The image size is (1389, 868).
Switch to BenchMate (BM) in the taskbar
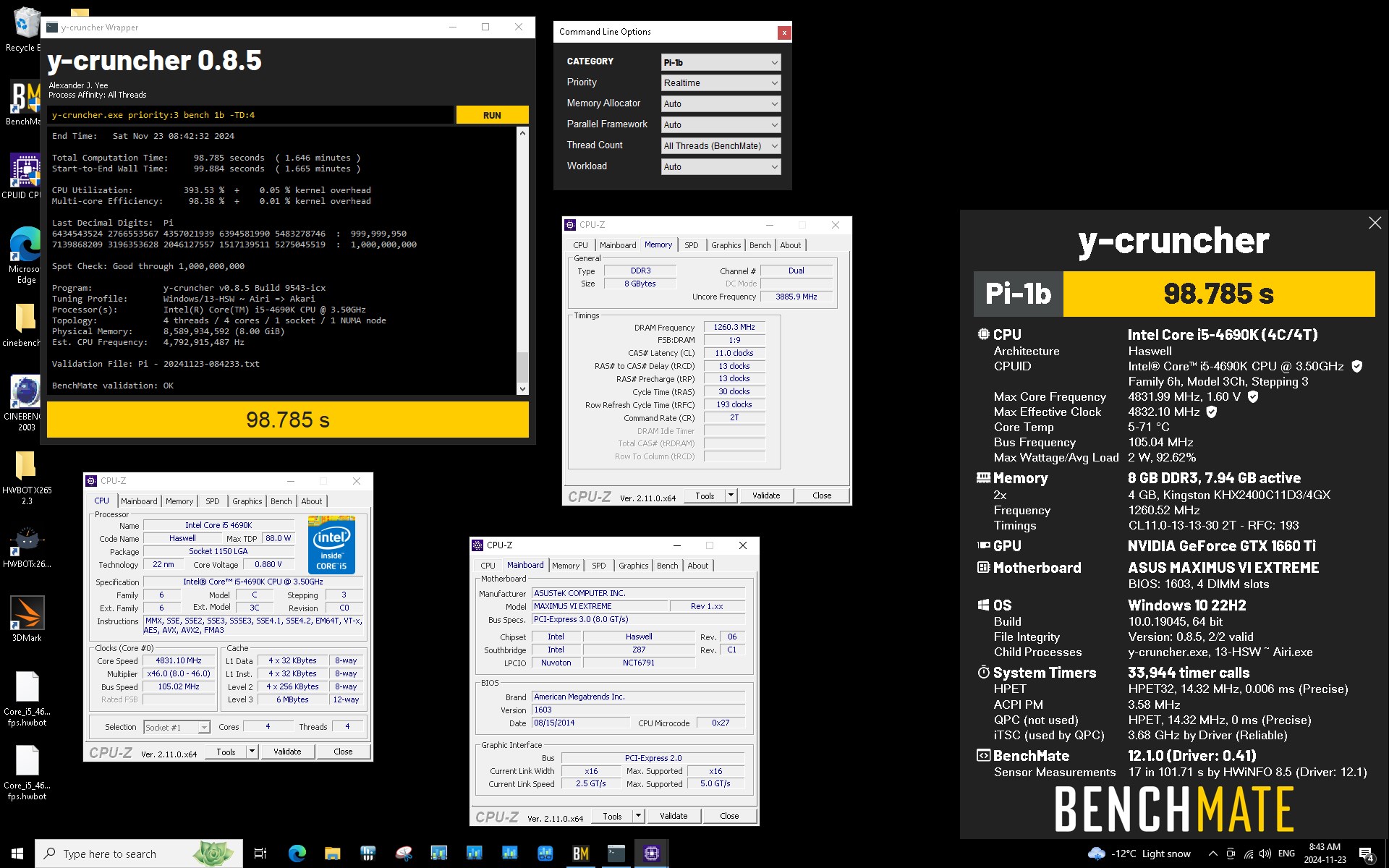point(580,854)
